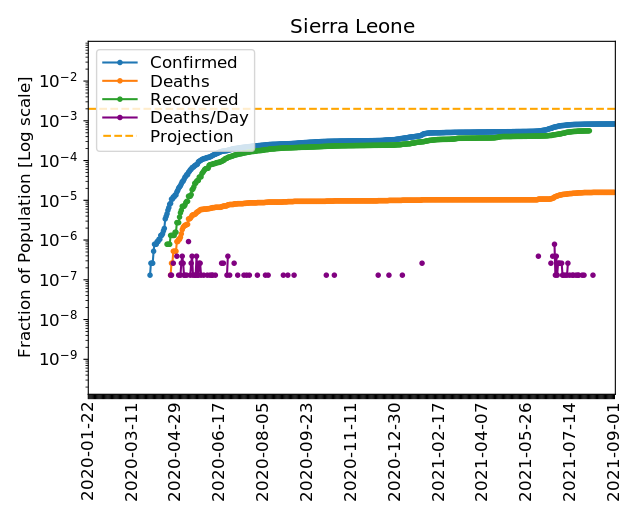
Task: Click the 10⁻⁵ y-axis tick label
Action: click(62, 200)
